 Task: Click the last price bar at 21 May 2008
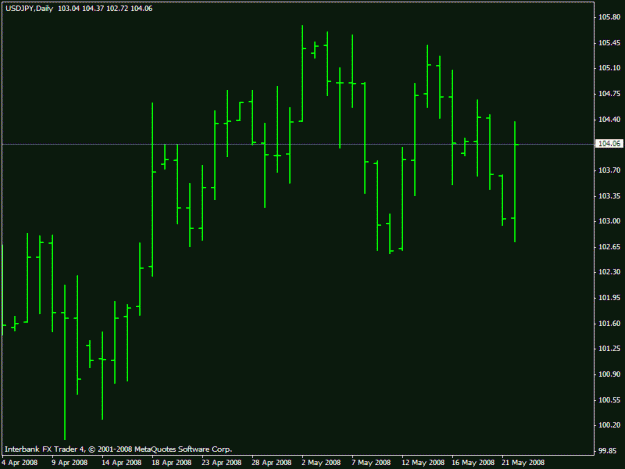pyautogui.click(x=515, y=181)
